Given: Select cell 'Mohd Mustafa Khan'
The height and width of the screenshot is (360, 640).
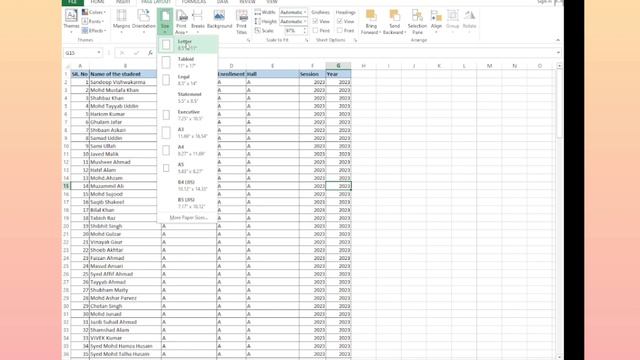Looking at the screenshot, I should (x=125, y=90).
